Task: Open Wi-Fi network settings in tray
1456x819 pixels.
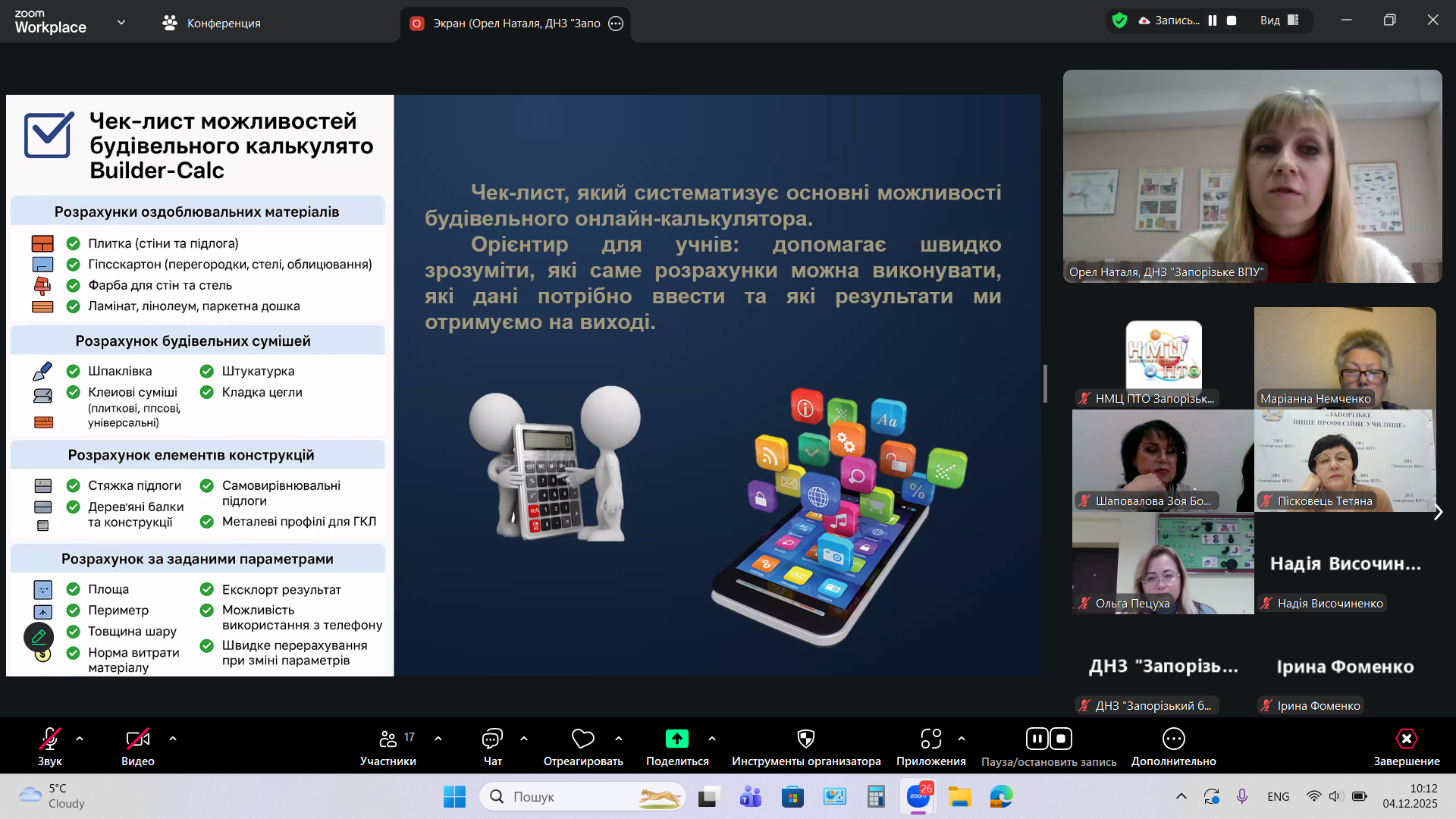Action: pyautogui.click(x=1313, y=796)
